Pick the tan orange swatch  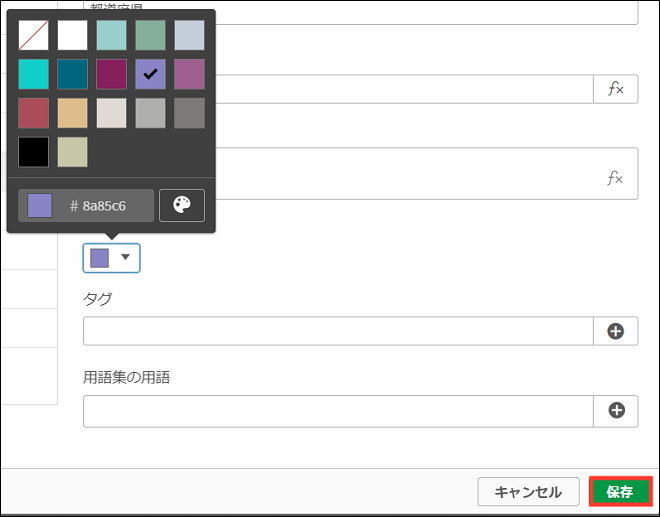click(72, 113)
